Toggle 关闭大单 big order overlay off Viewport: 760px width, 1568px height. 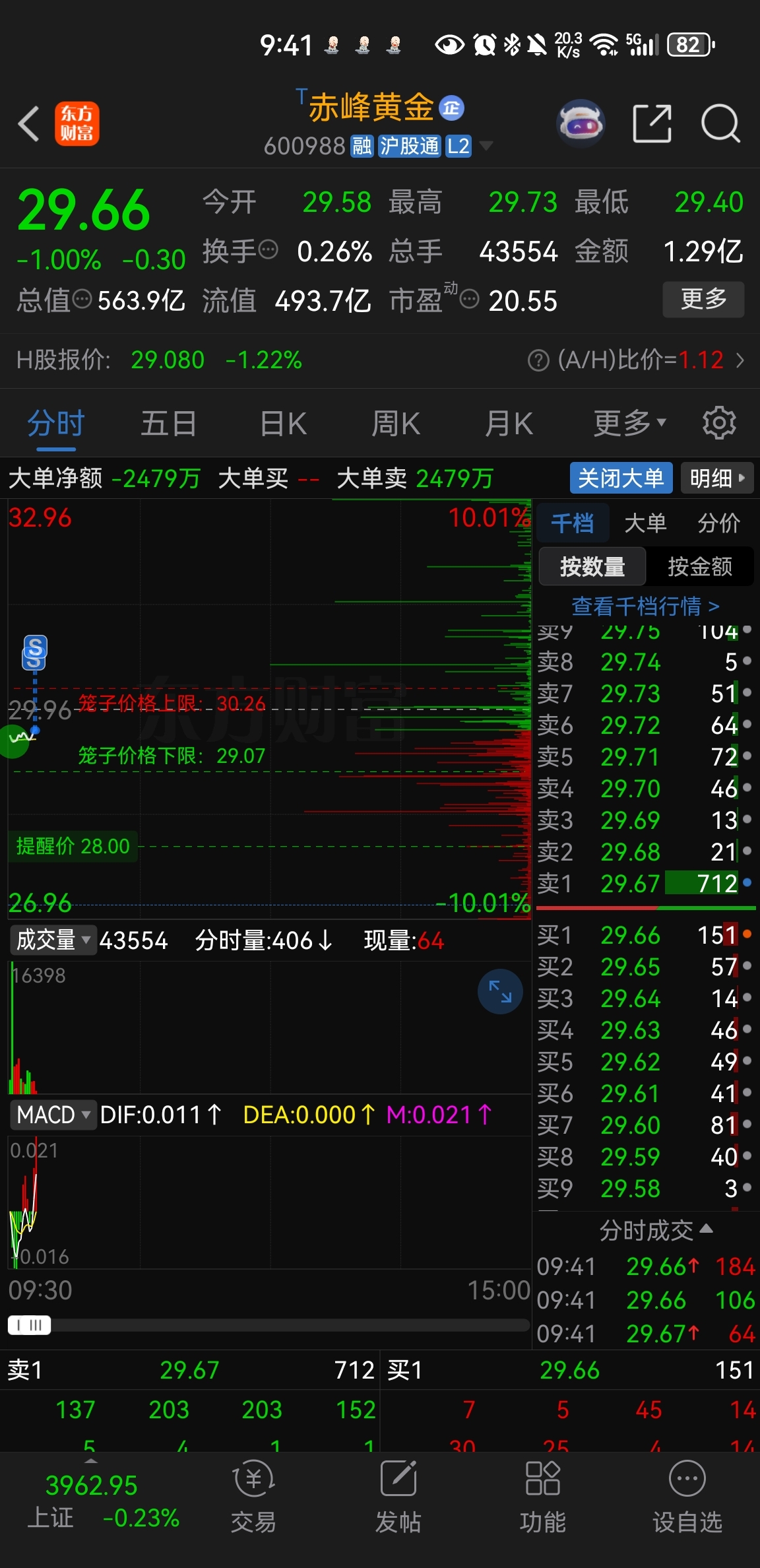621,478
